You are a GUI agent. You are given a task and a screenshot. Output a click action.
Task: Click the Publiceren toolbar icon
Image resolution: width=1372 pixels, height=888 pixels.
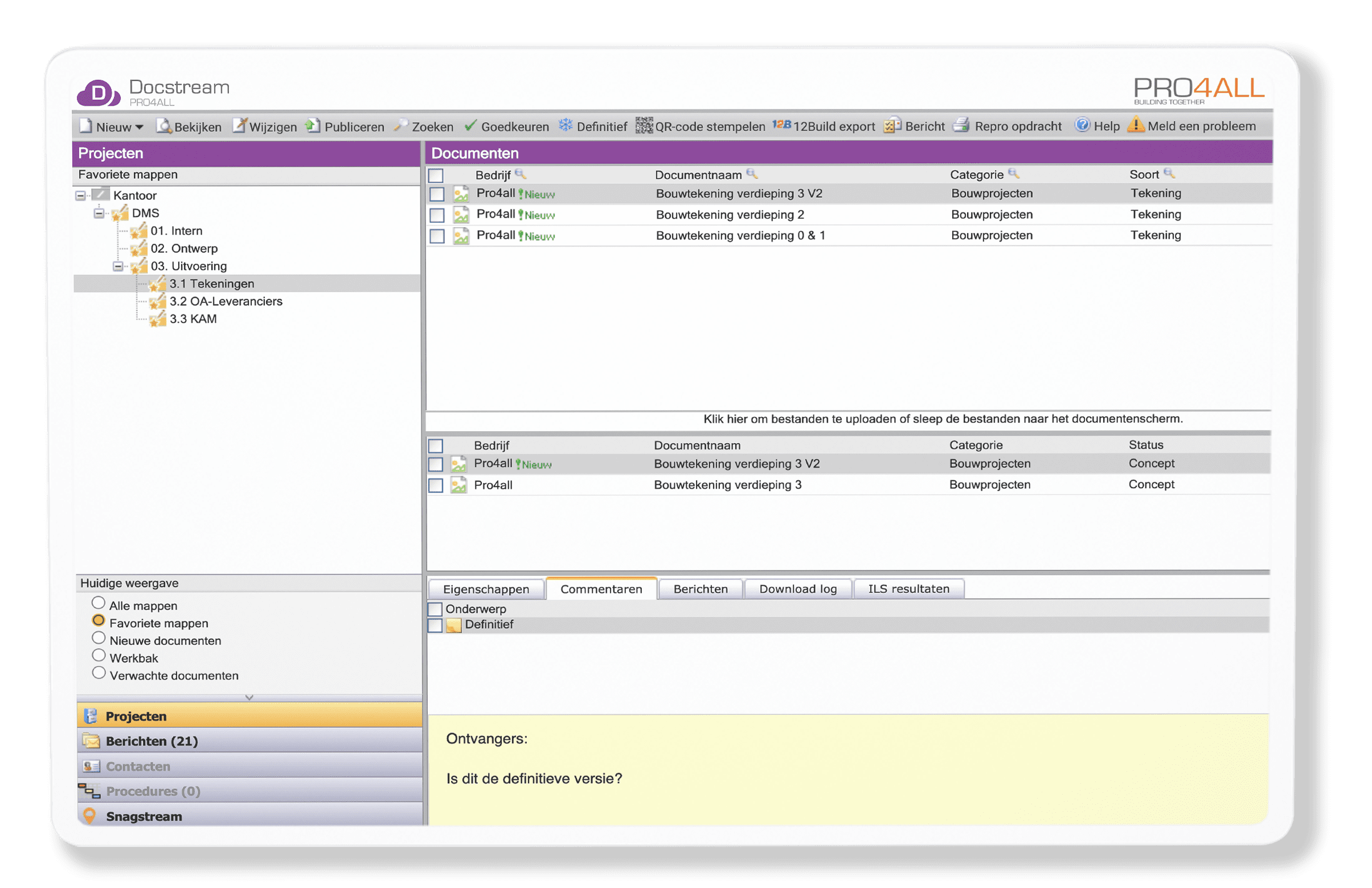point(313,126)
